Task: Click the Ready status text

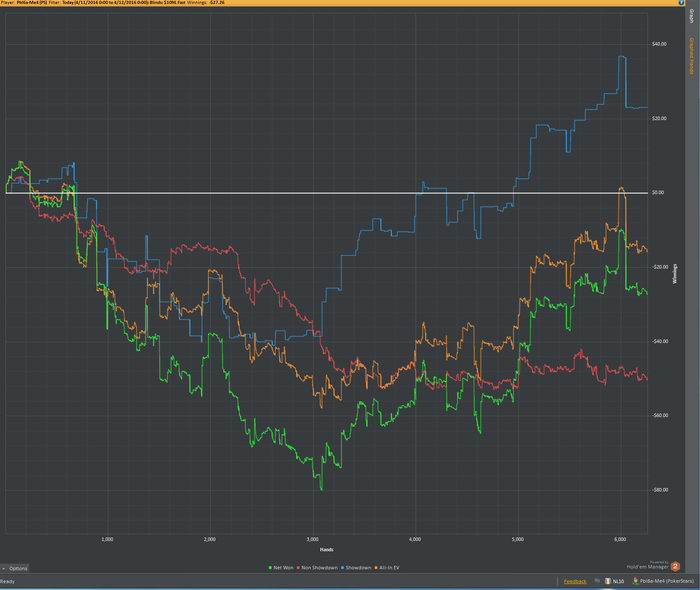Action: coord(7,582)
